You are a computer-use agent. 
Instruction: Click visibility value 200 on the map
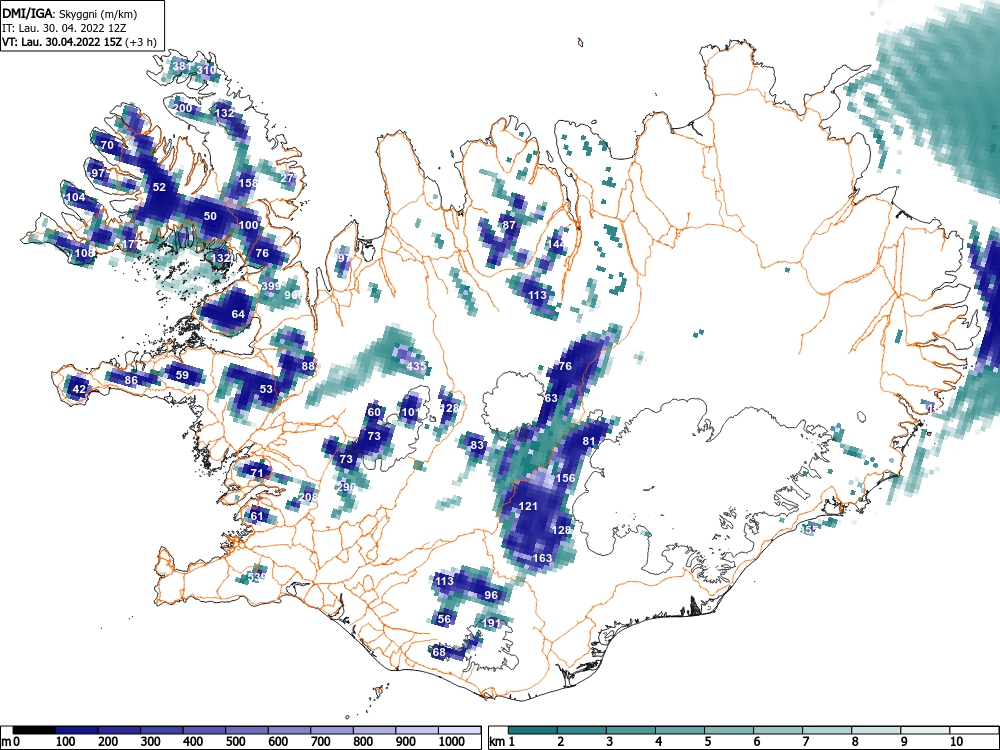(x=183, y=108)
